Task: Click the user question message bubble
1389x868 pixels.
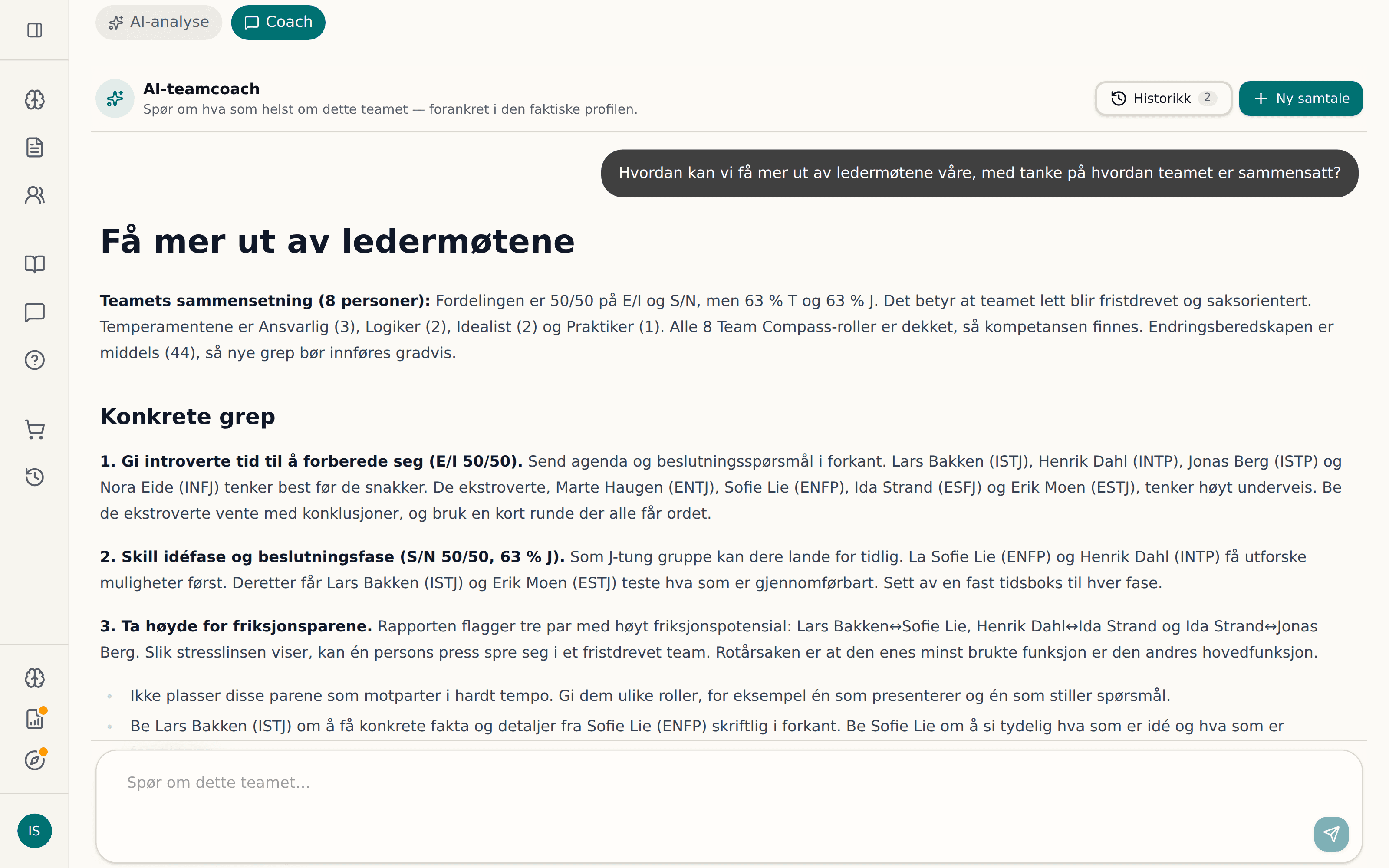Action: (x=979, y=173)
